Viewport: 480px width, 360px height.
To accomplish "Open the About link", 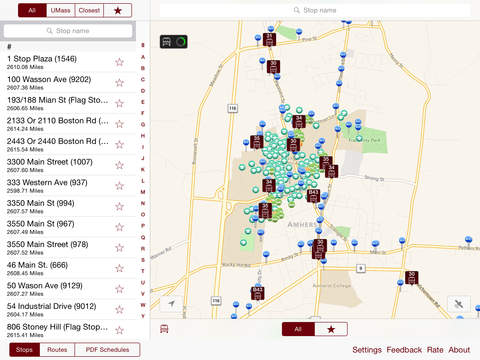I will 459,350.
